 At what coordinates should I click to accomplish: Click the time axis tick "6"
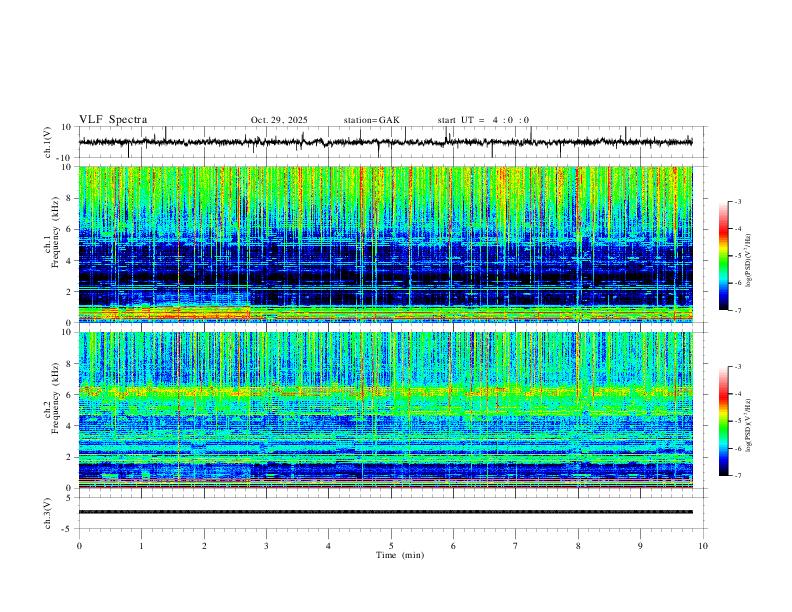click(x=454, y=546)
